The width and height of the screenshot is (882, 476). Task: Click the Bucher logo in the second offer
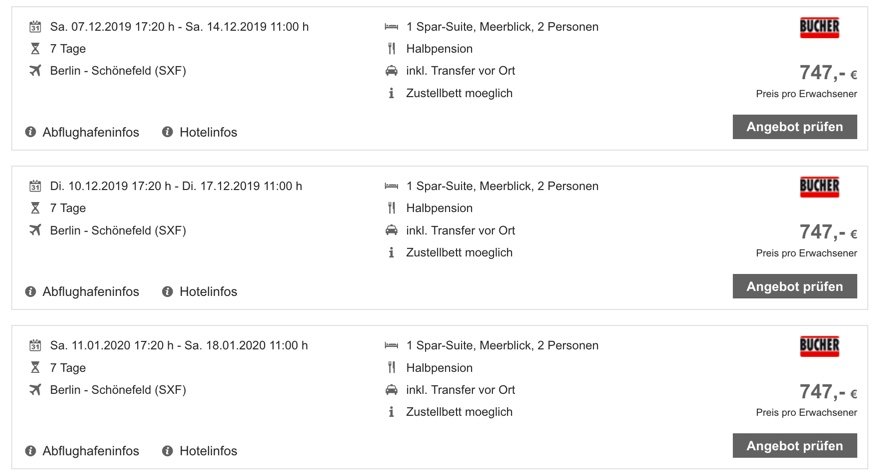tap(819, 186)
